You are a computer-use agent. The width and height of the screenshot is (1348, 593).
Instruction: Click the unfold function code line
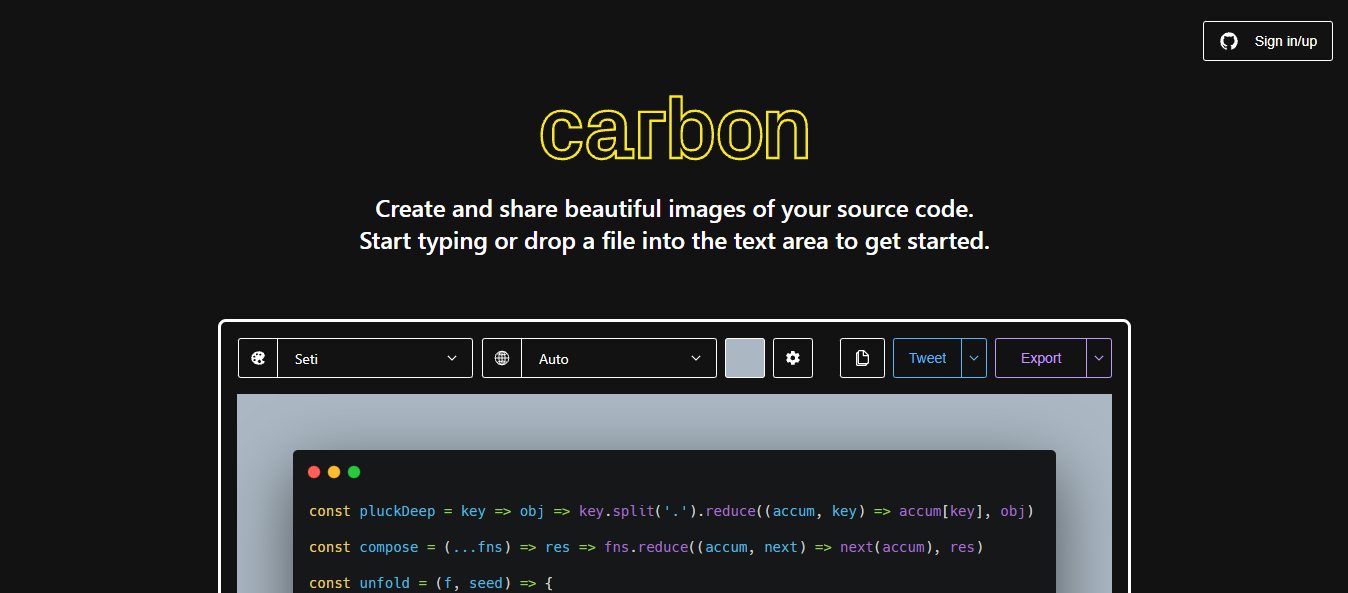click(x=430, y=582)
